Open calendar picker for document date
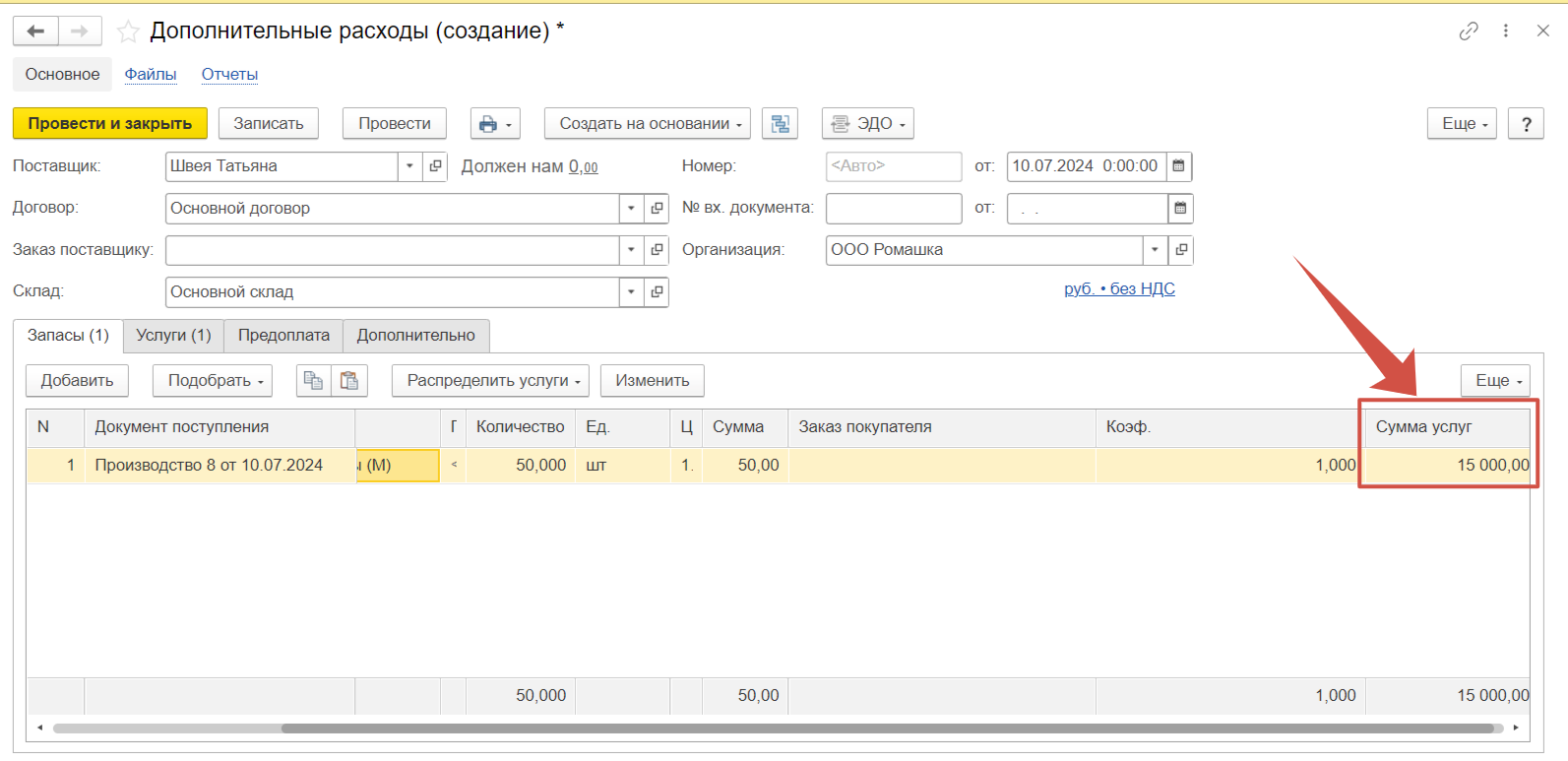 [1179, 166]
